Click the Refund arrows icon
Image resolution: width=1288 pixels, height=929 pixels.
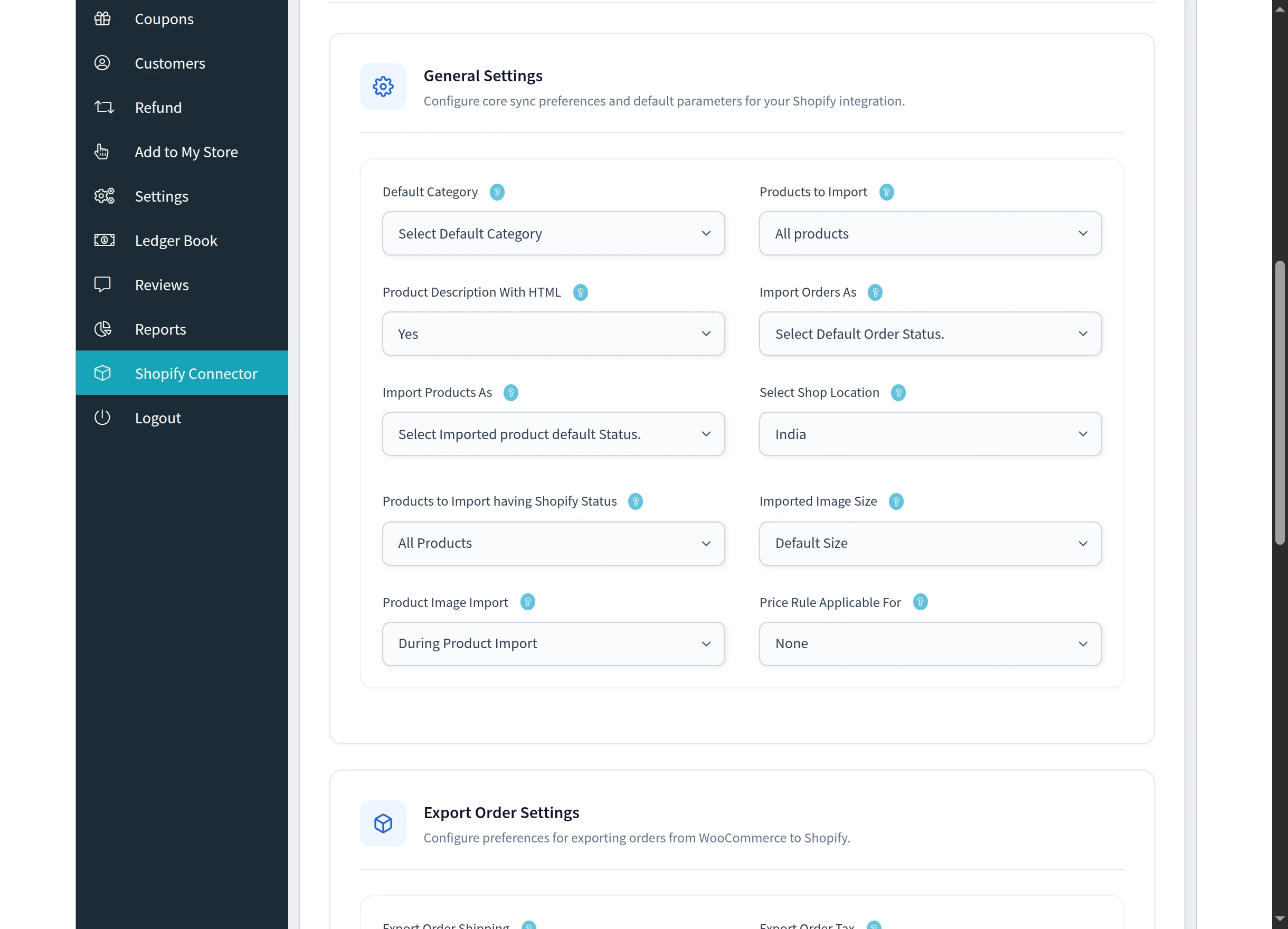104,107
